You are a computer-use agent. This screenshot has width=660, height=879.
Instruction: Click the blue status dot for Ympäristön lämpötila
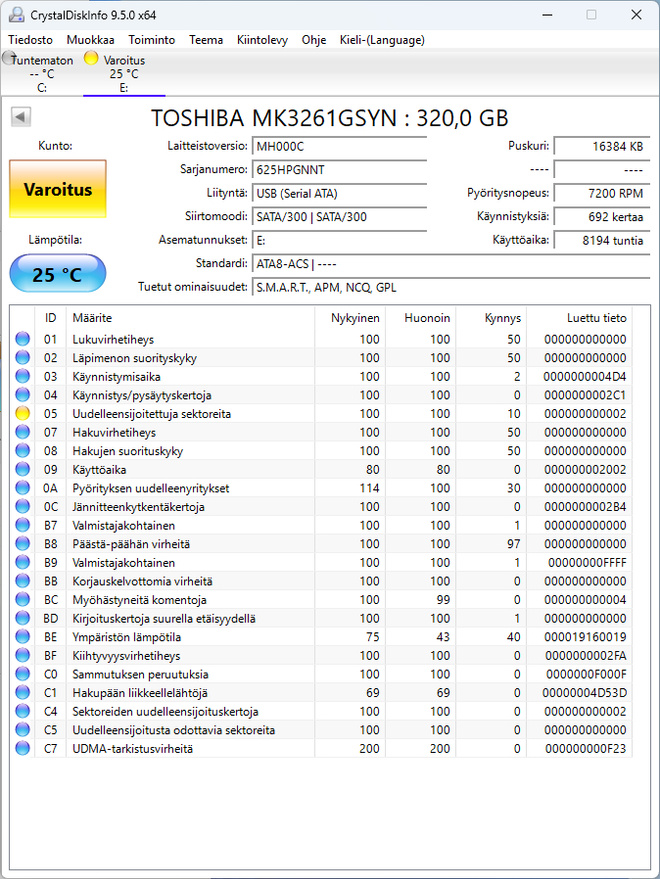point(22,637)
